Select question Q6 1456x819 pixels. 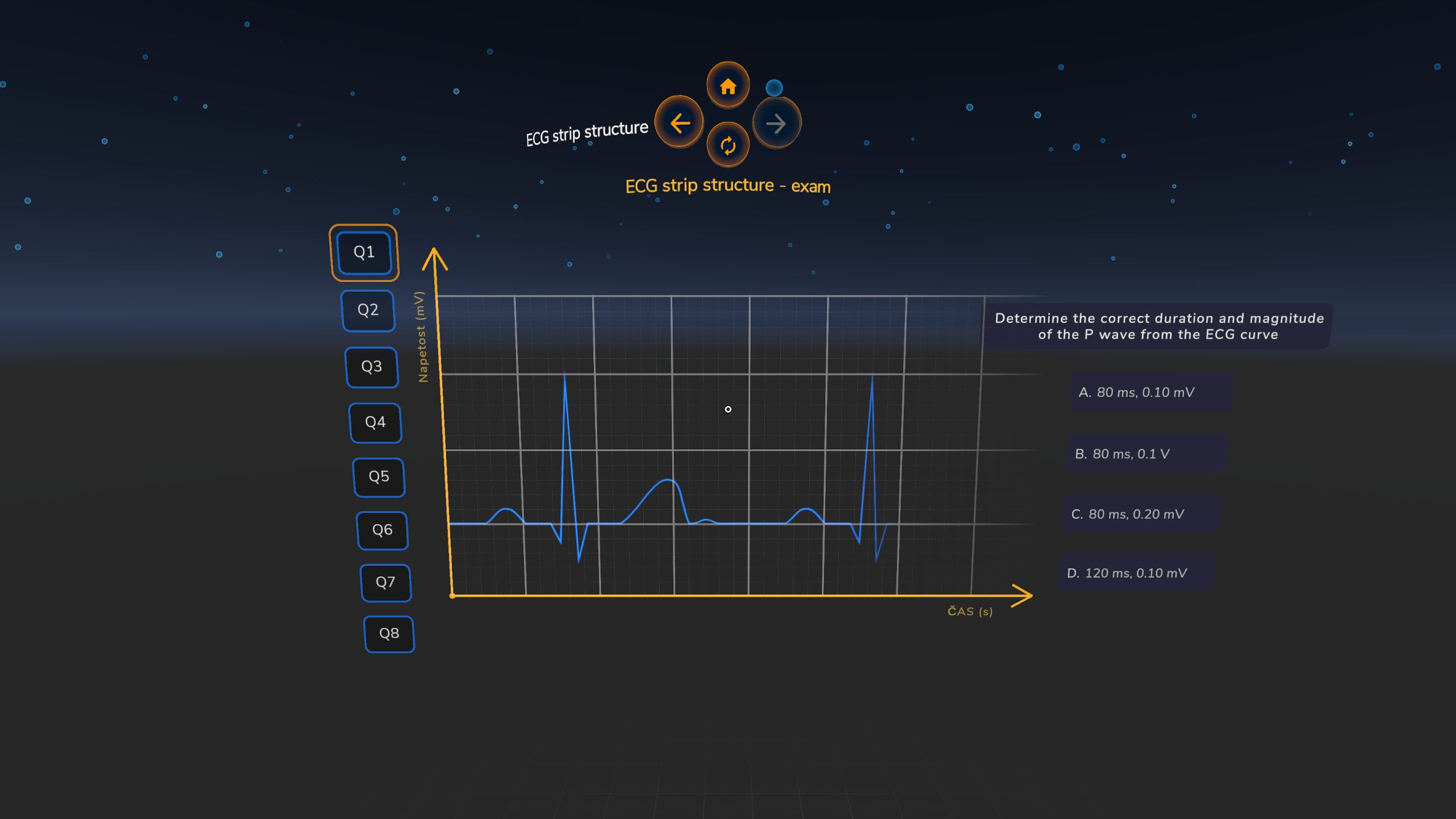pyautogui.click(x=382, y=531)
